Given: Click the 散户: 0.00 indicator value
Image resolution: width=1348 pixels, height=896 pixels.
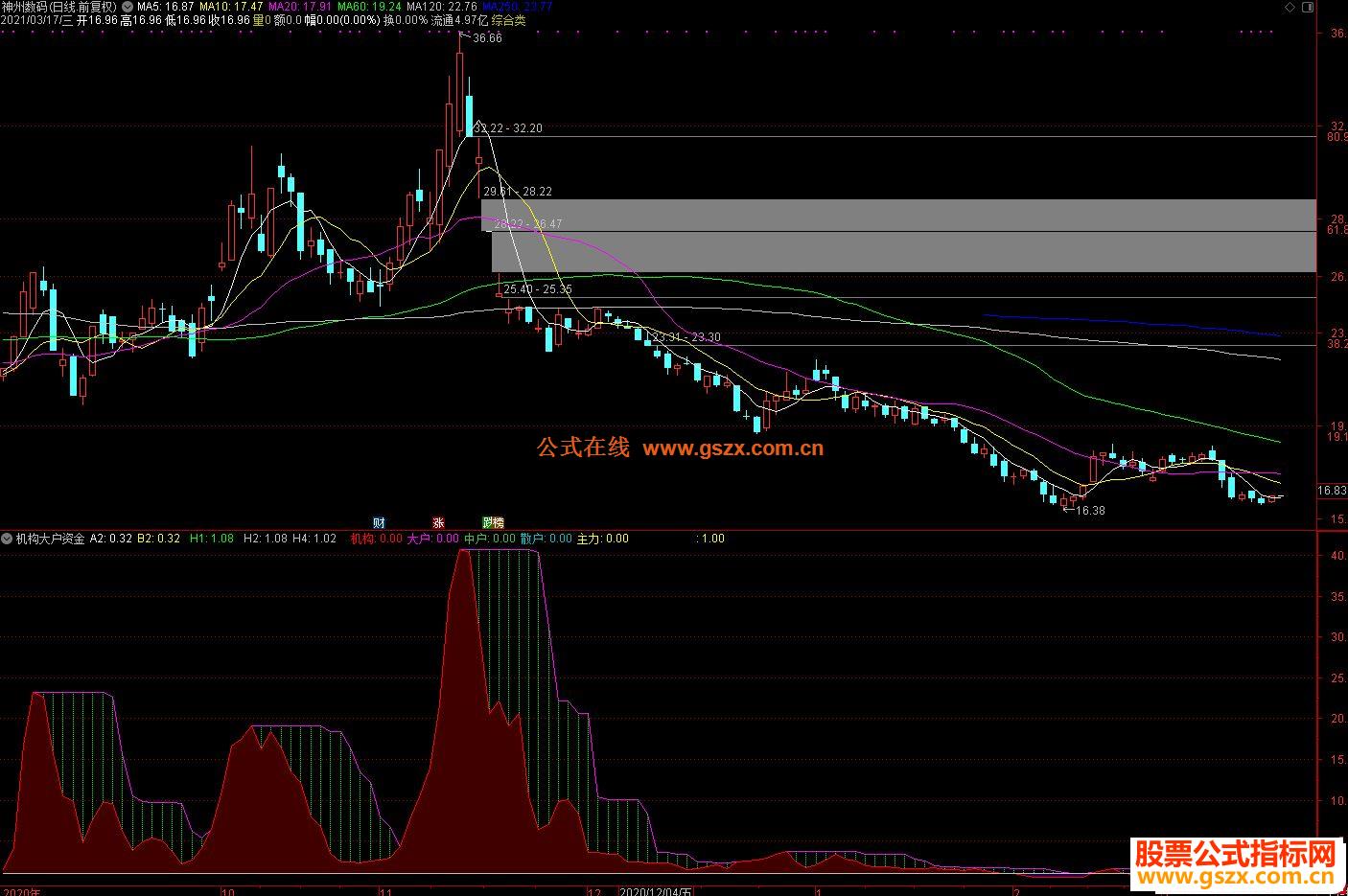Looking at the screenshot, I should coord(546,539).
